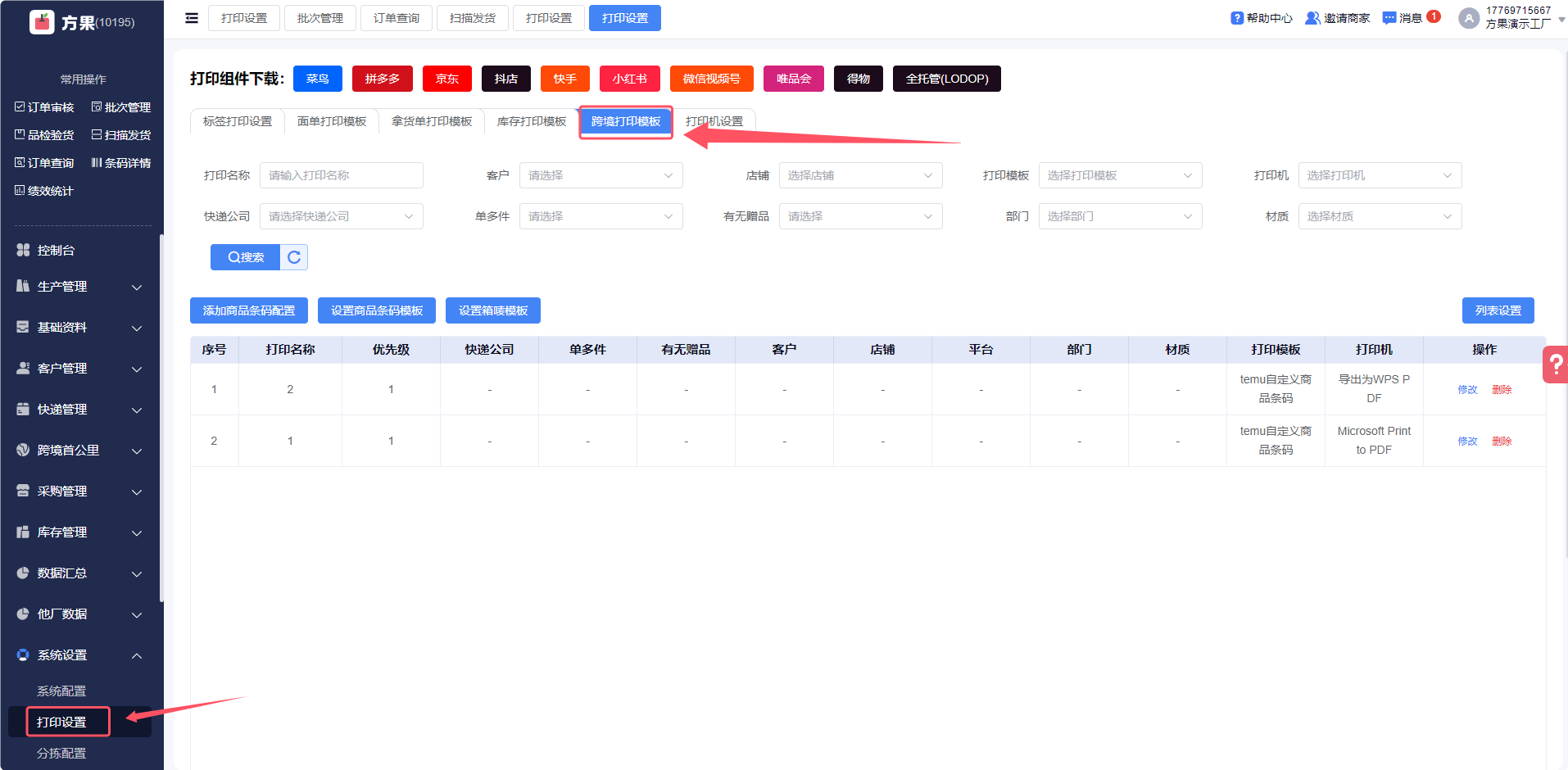Switch to 批次管理 top tab

click(320, 18)
